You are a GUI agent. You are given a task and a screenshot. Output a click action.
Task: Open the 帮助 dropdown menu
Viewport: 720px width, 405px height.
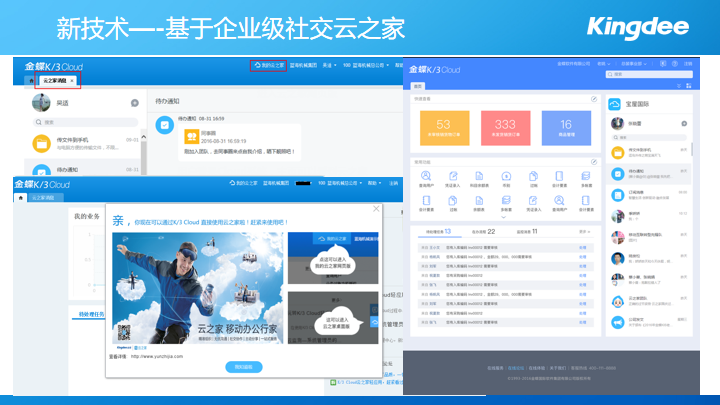[x=374, y=183]
